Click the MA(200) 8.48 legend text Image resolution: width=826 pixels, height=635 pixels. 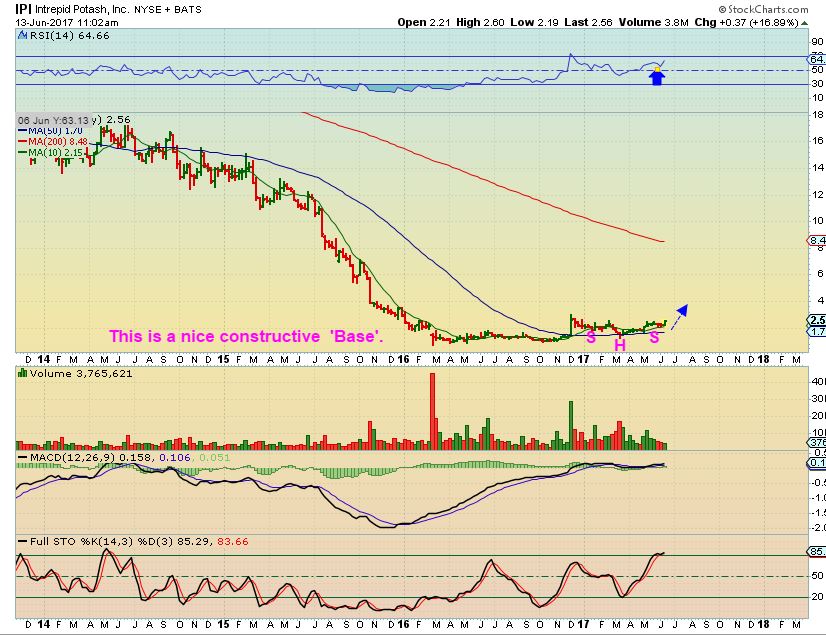[58, 141]
